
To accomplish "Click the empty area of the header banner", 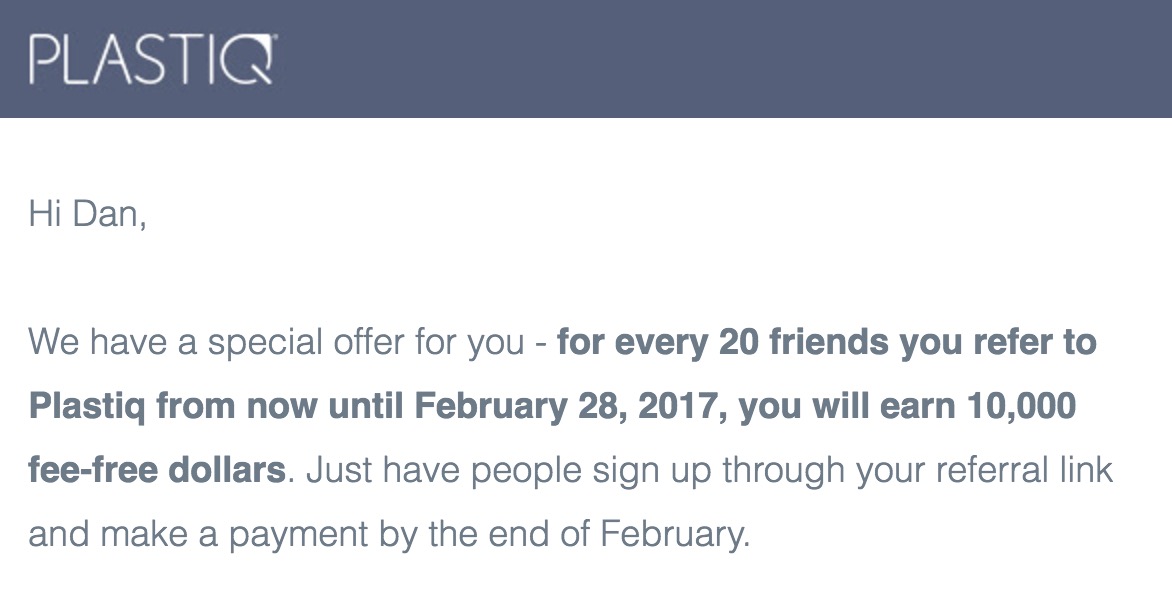I will coord(720,60).
